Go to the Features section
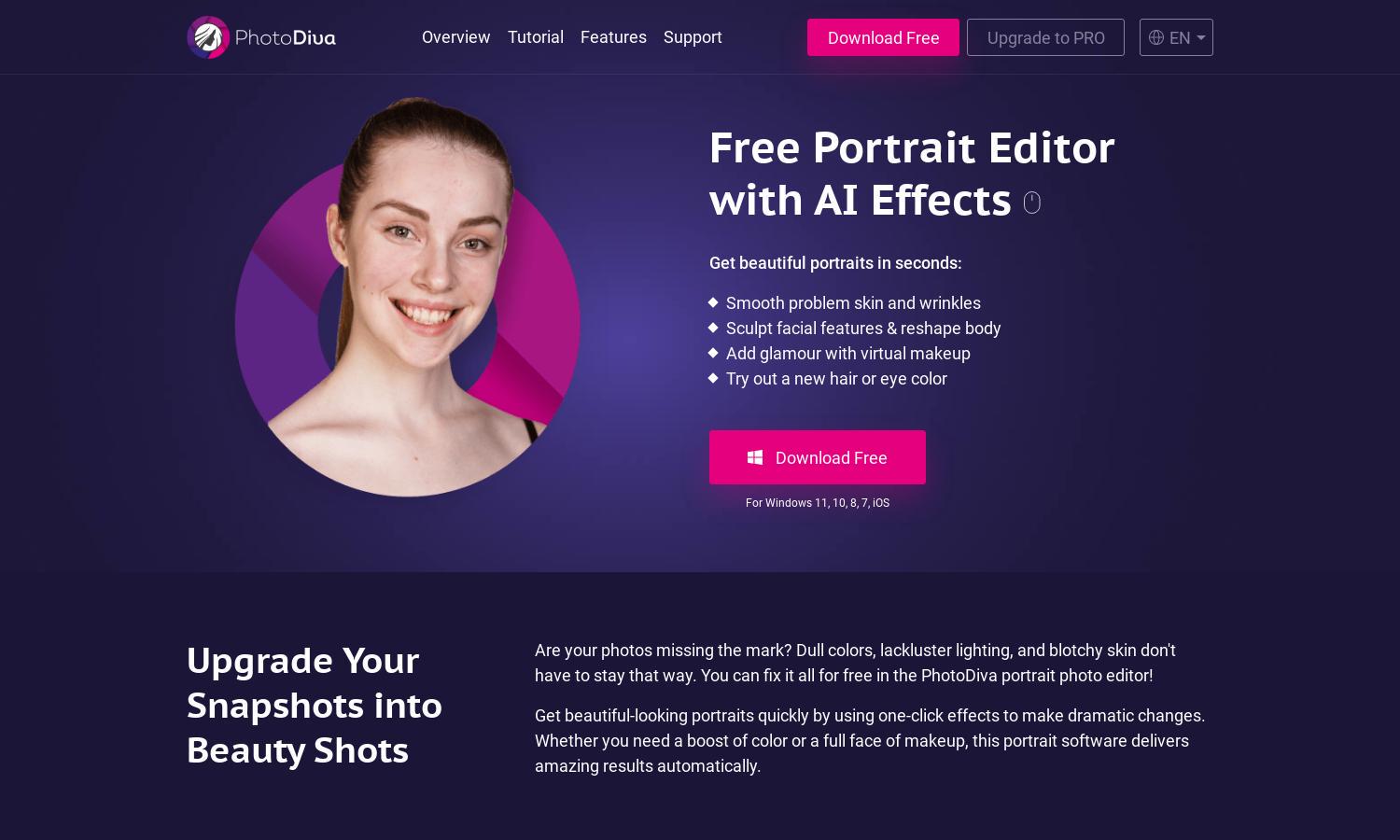This screenshot has height=840, width=1400. tap(613, 37)
